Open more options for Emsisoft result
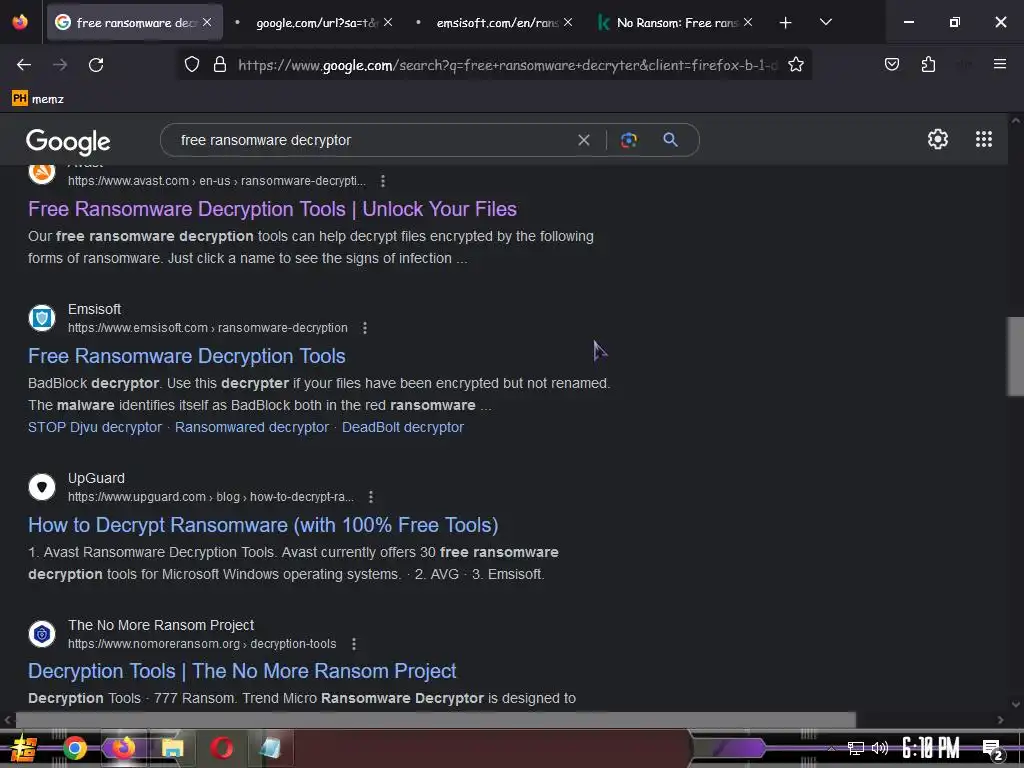 coord(364,328)
